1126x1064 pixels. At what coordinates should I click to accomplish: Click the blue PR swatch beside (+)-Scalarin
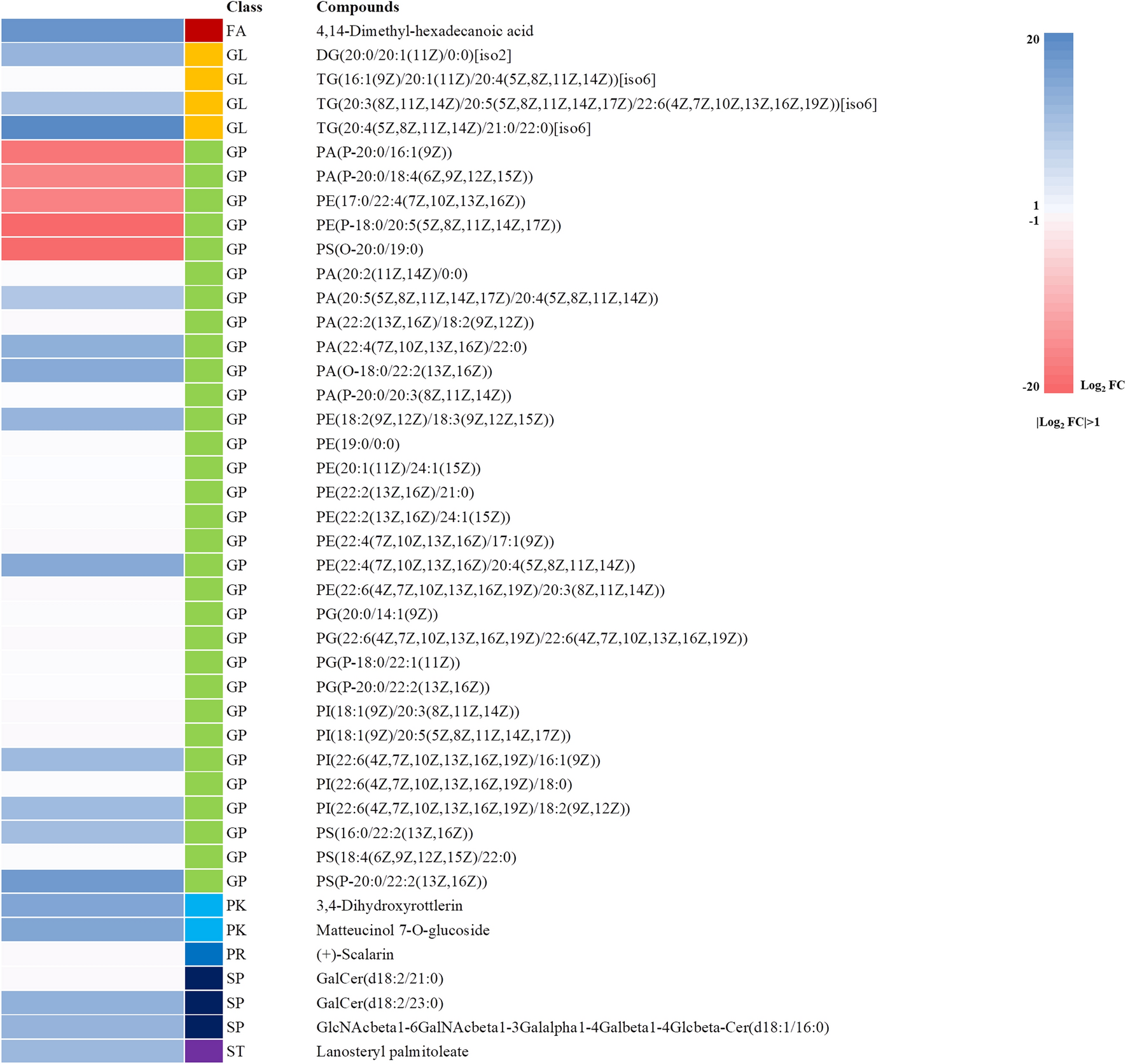coord(204,954)
